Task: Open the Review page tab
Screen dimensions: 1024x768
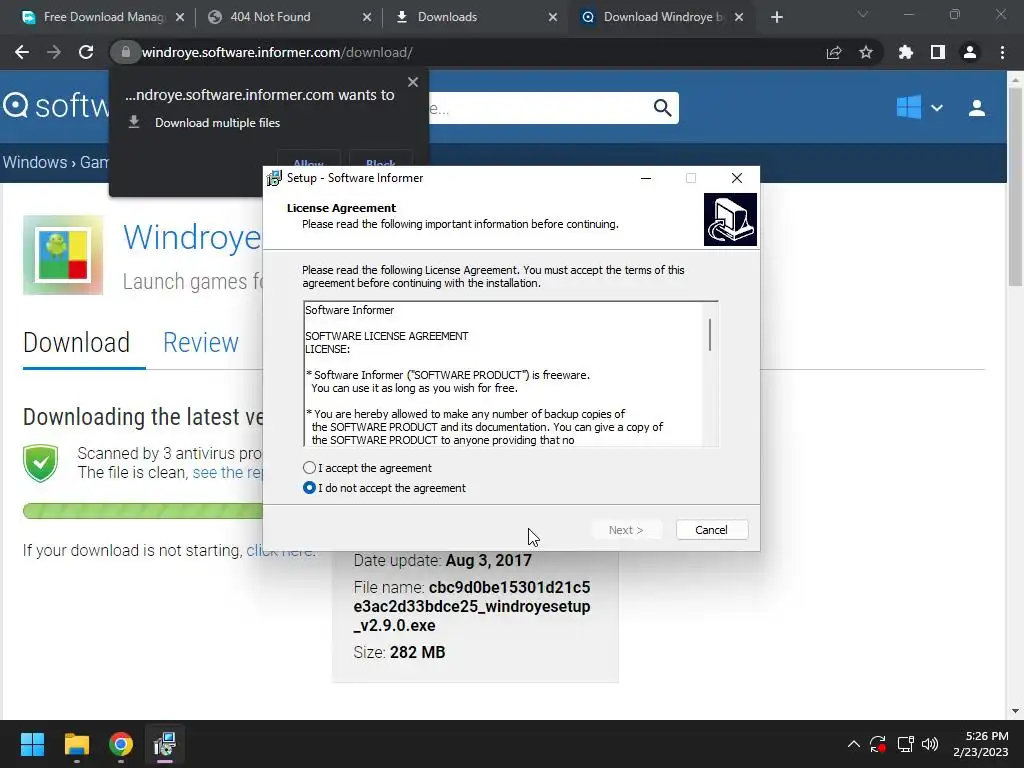Action: pos(200,343)
